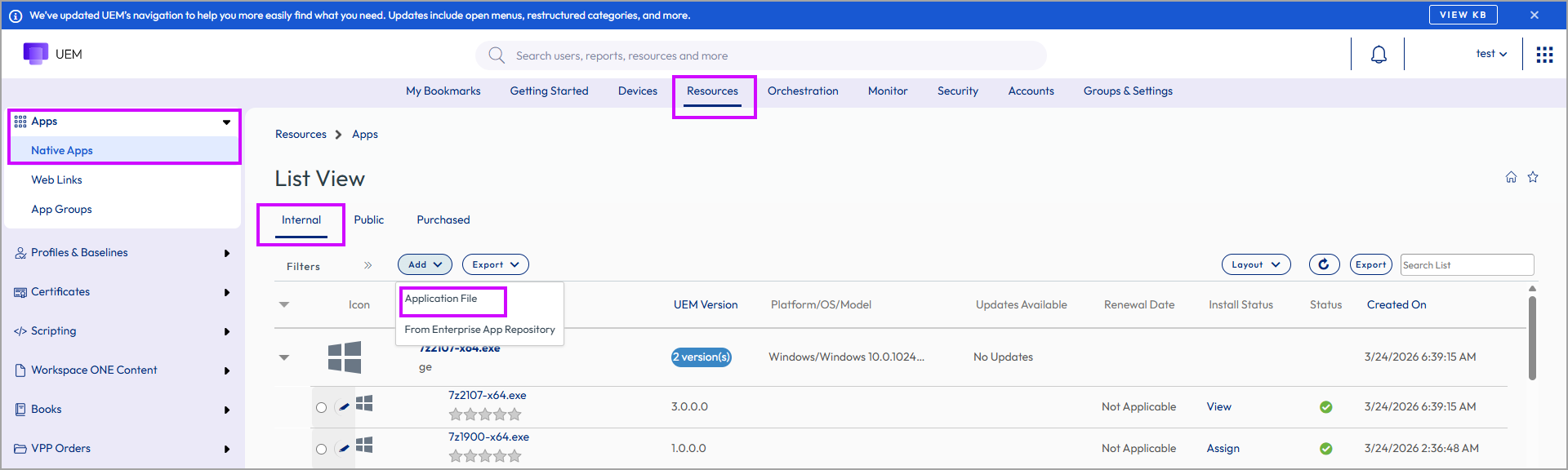Open the Devices navigation tab
This screenshot has height=470, width=1568.
pyautogui.click(x=637, y=91)
